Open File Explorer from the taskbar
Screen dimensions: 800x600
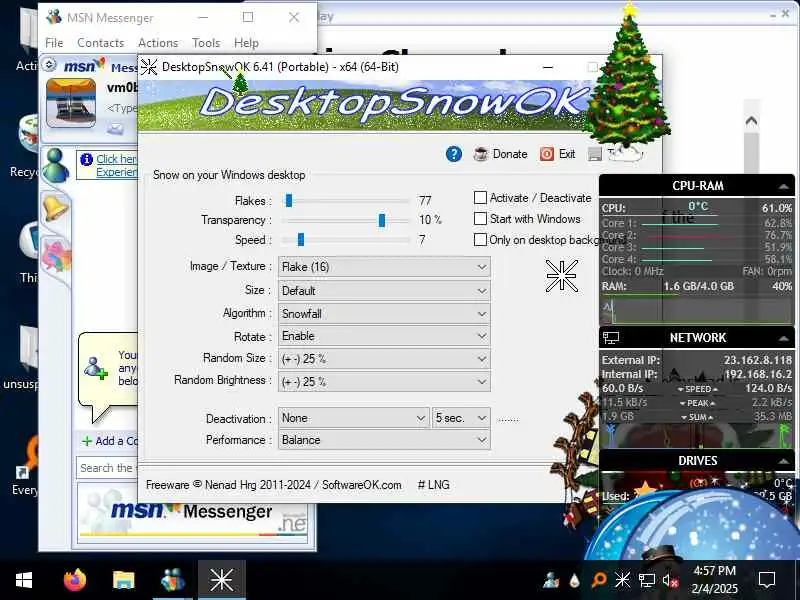coord(123,580)
